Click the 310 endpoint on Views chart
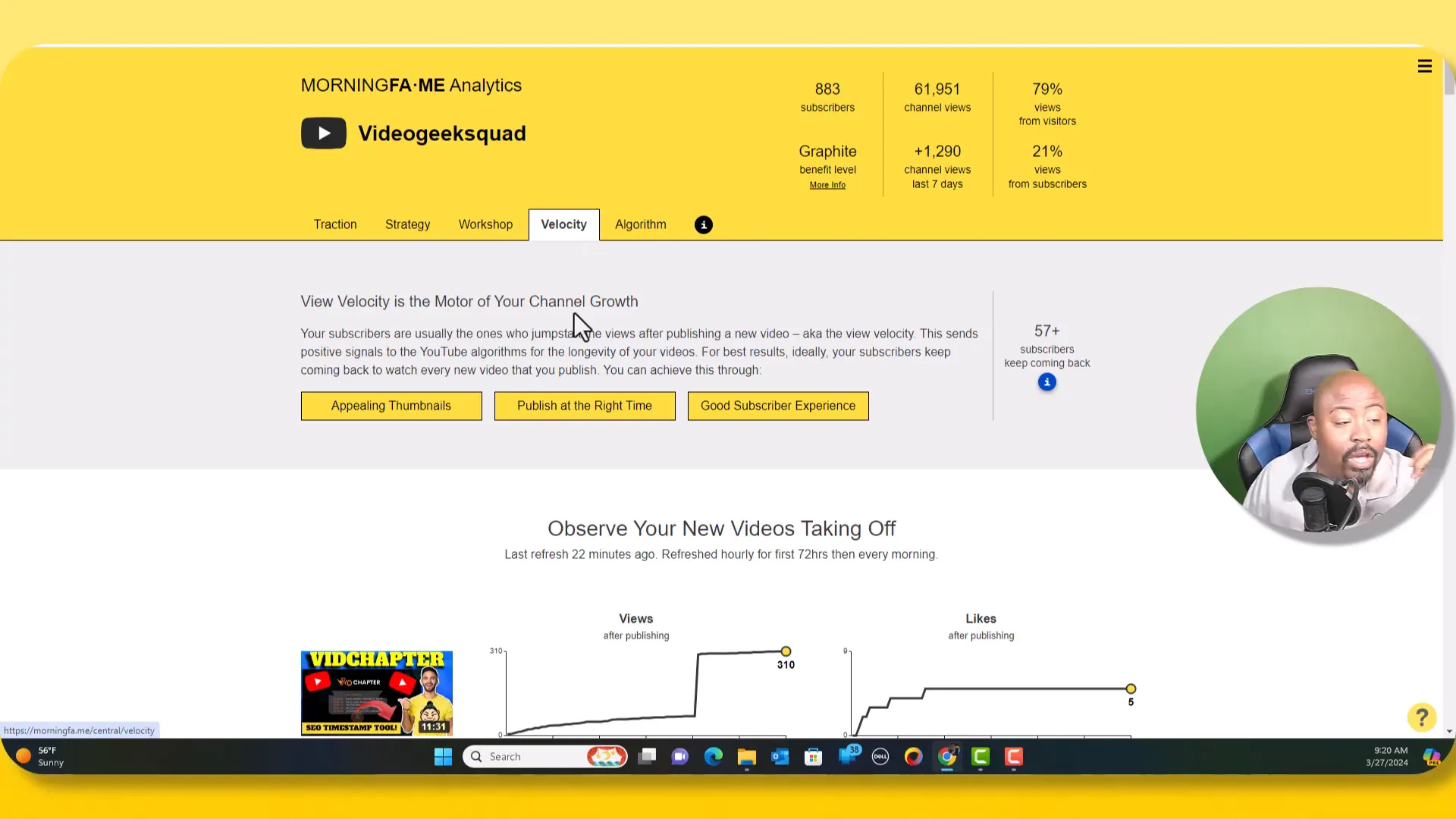Image resolution: width=1456 pixels, height=819 pixels. (786, 651)
